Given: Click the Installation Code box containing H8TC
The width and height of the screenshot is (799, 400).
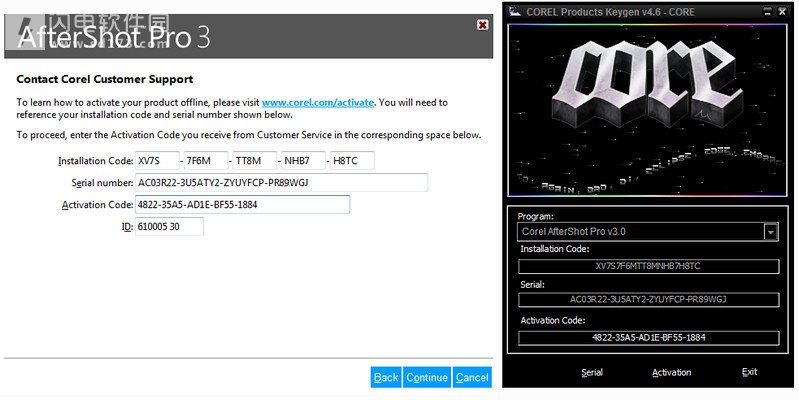Looking at the screenshot, I should [352, 161].
